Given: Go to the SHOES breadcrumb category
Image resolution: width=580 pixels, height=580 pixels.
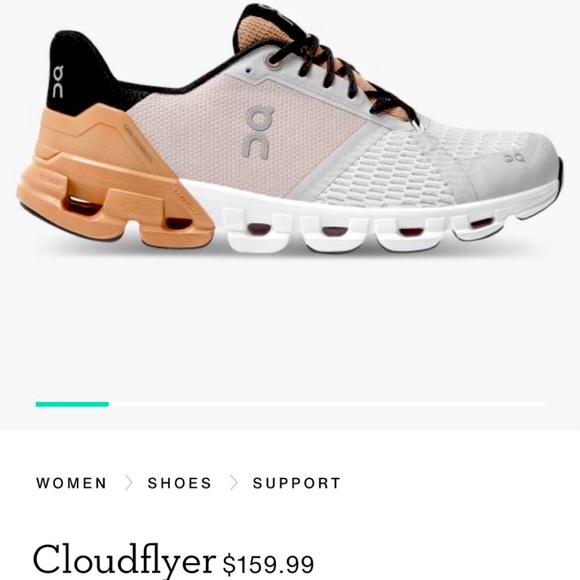Looking at the screenshot, I should click(x=179, y=483).
